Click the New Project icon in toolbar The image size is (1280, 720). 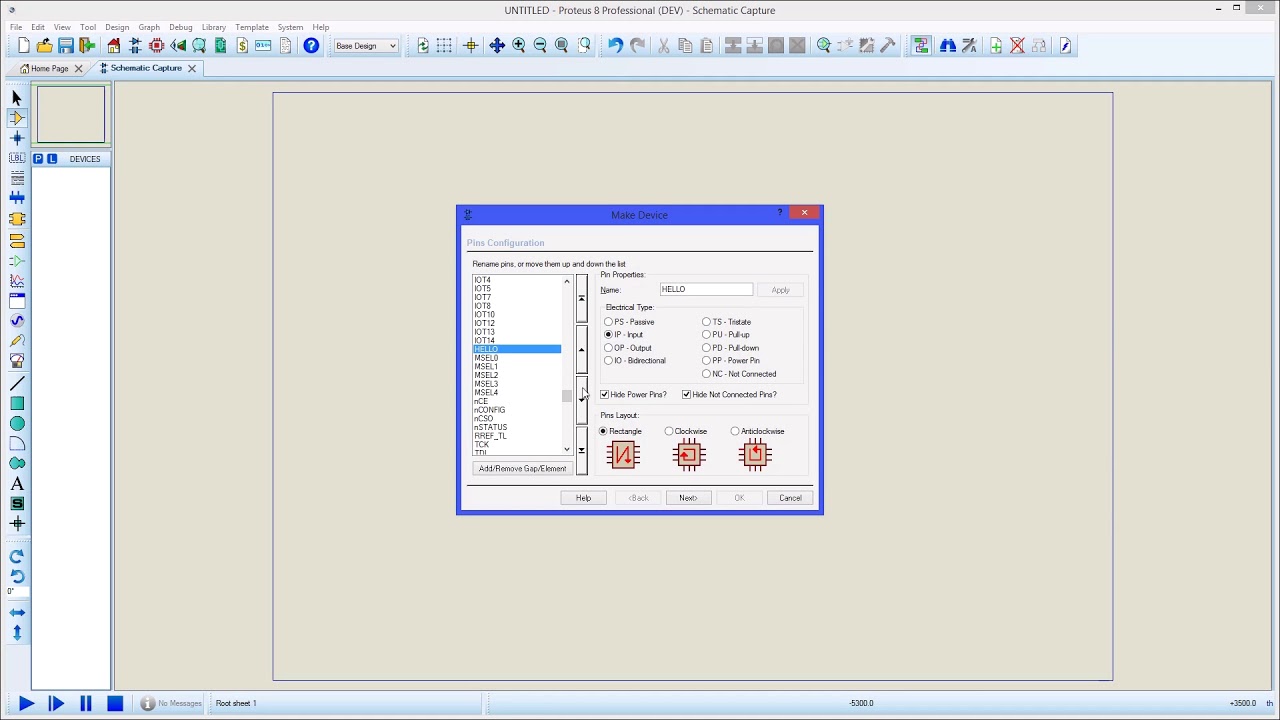(x=24, y=46)
